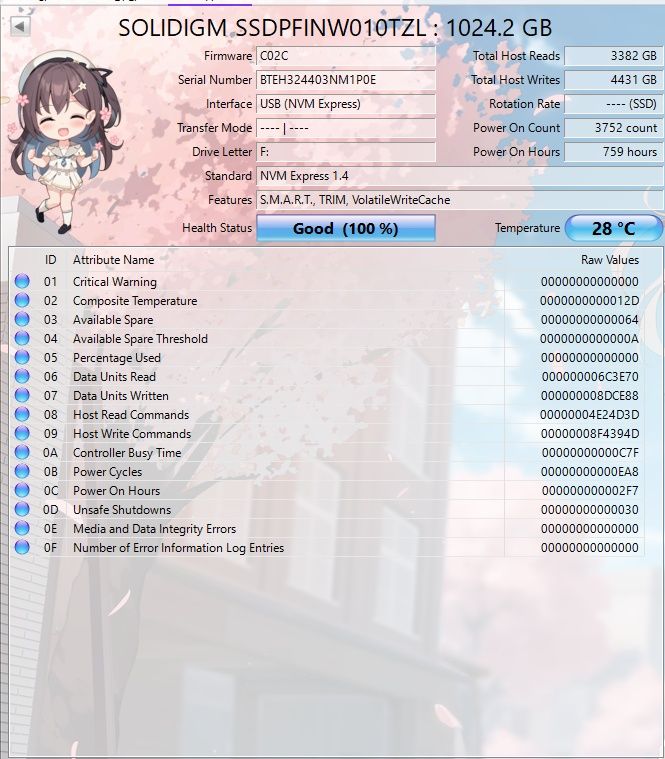
Task: Click raw value 0000000000000A
Action: (x=589, y=339)
